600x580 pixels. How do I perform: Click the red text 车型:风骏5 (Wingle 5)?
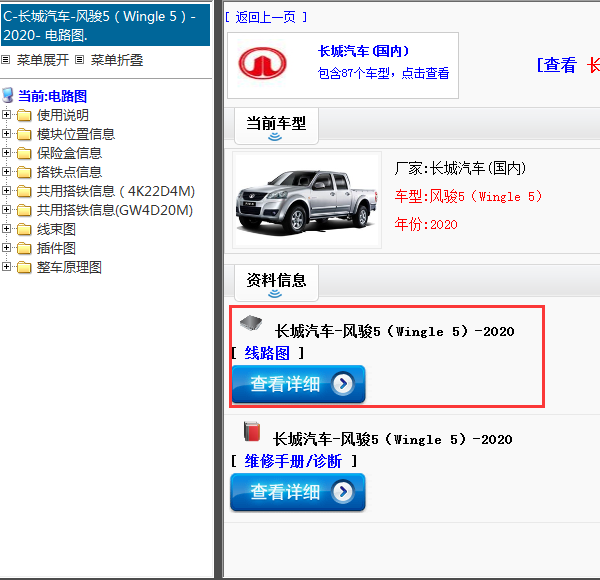point(468,196)
